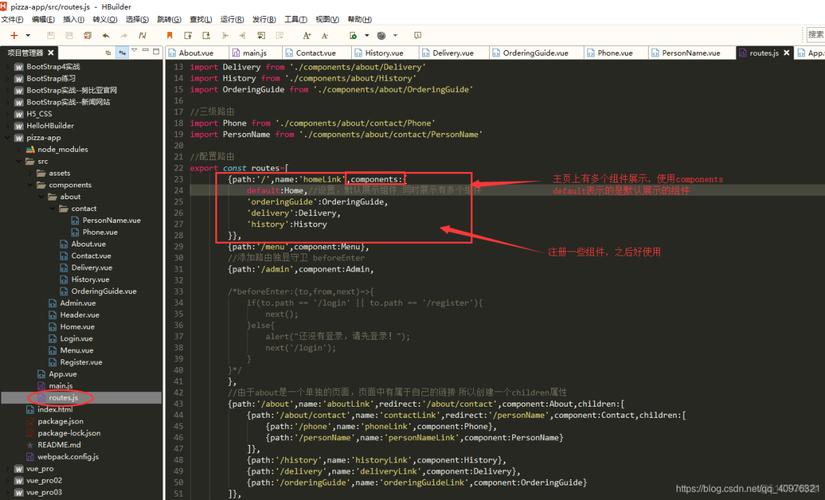Open Register.vue from the project tree
Viewport: 825px width, 500px height.
(x=81, y=363)
